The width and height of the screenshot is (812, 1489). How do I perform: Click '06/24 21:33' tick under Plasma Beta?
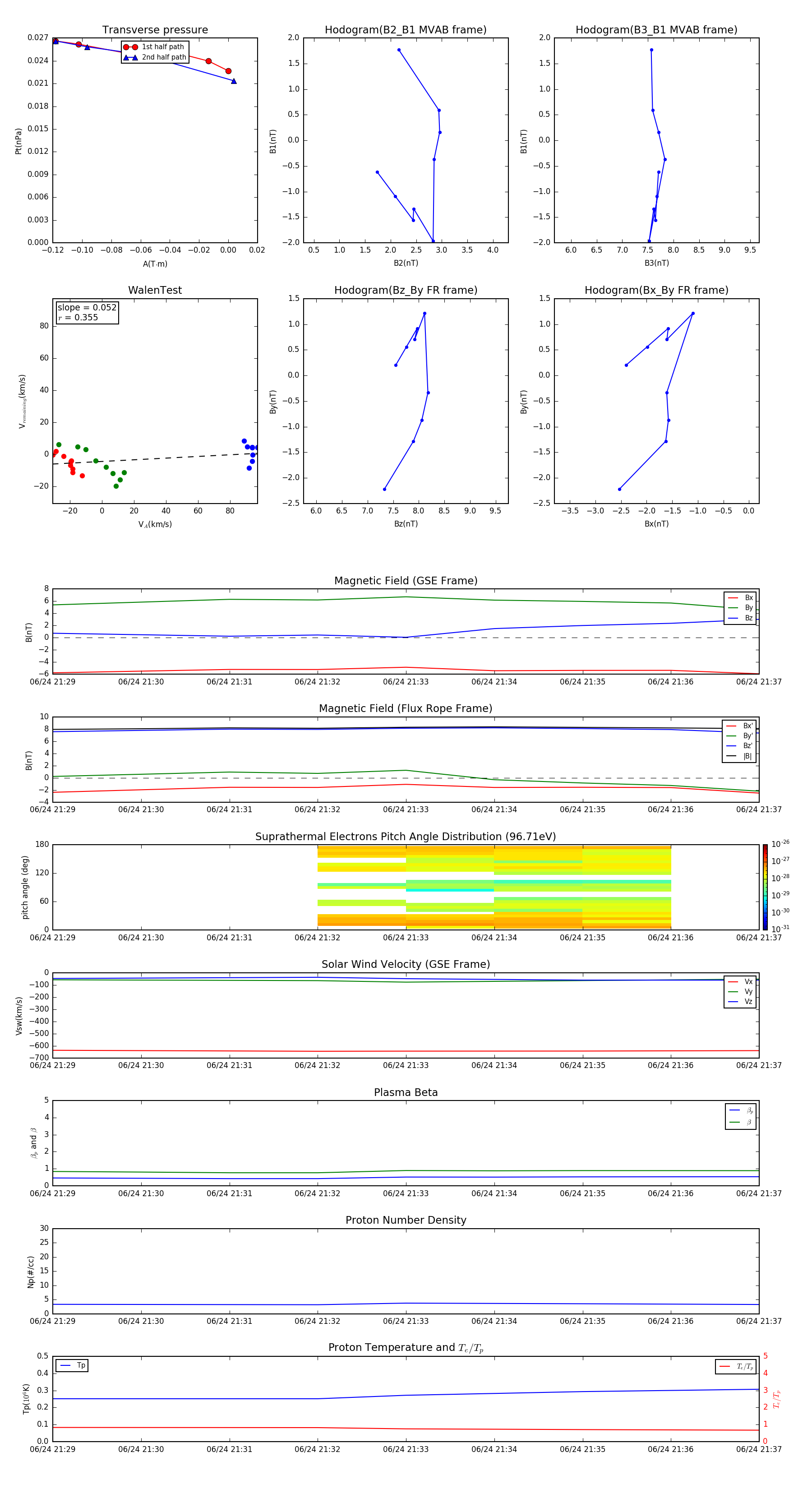click(406, 1193)
